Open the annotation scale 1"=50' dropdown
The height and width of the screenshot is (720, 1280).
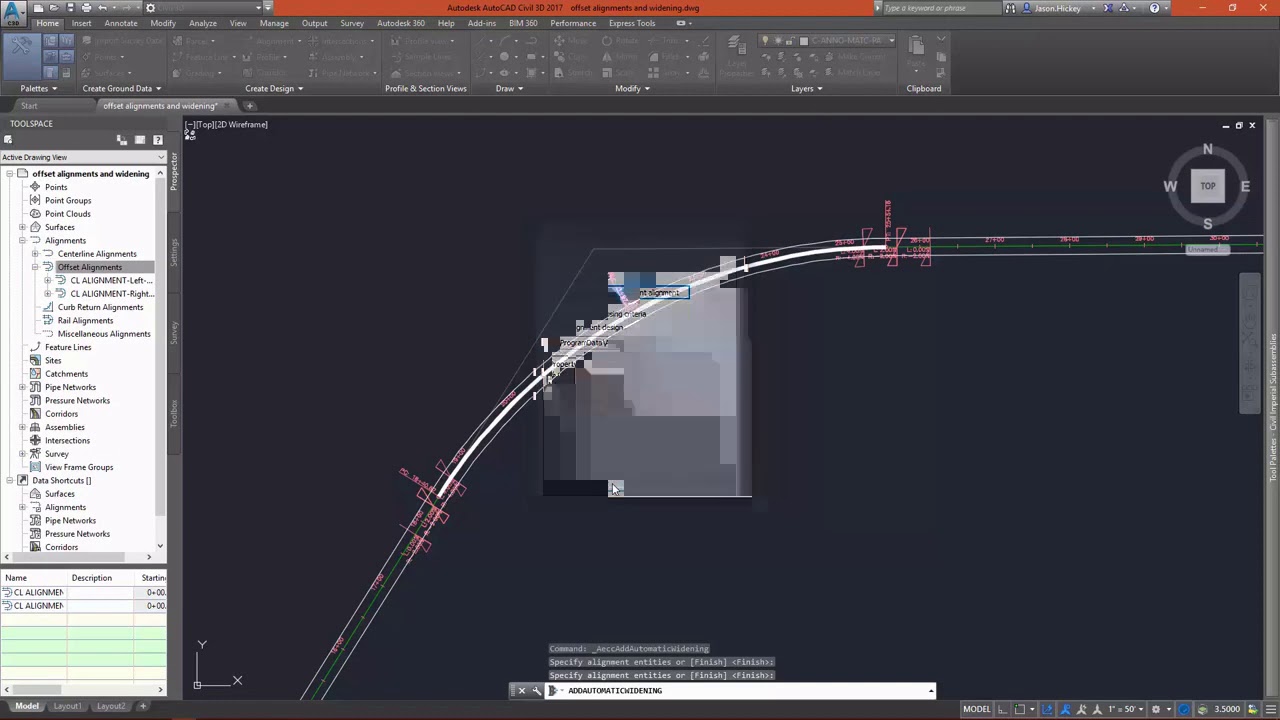pos(1125,709)
